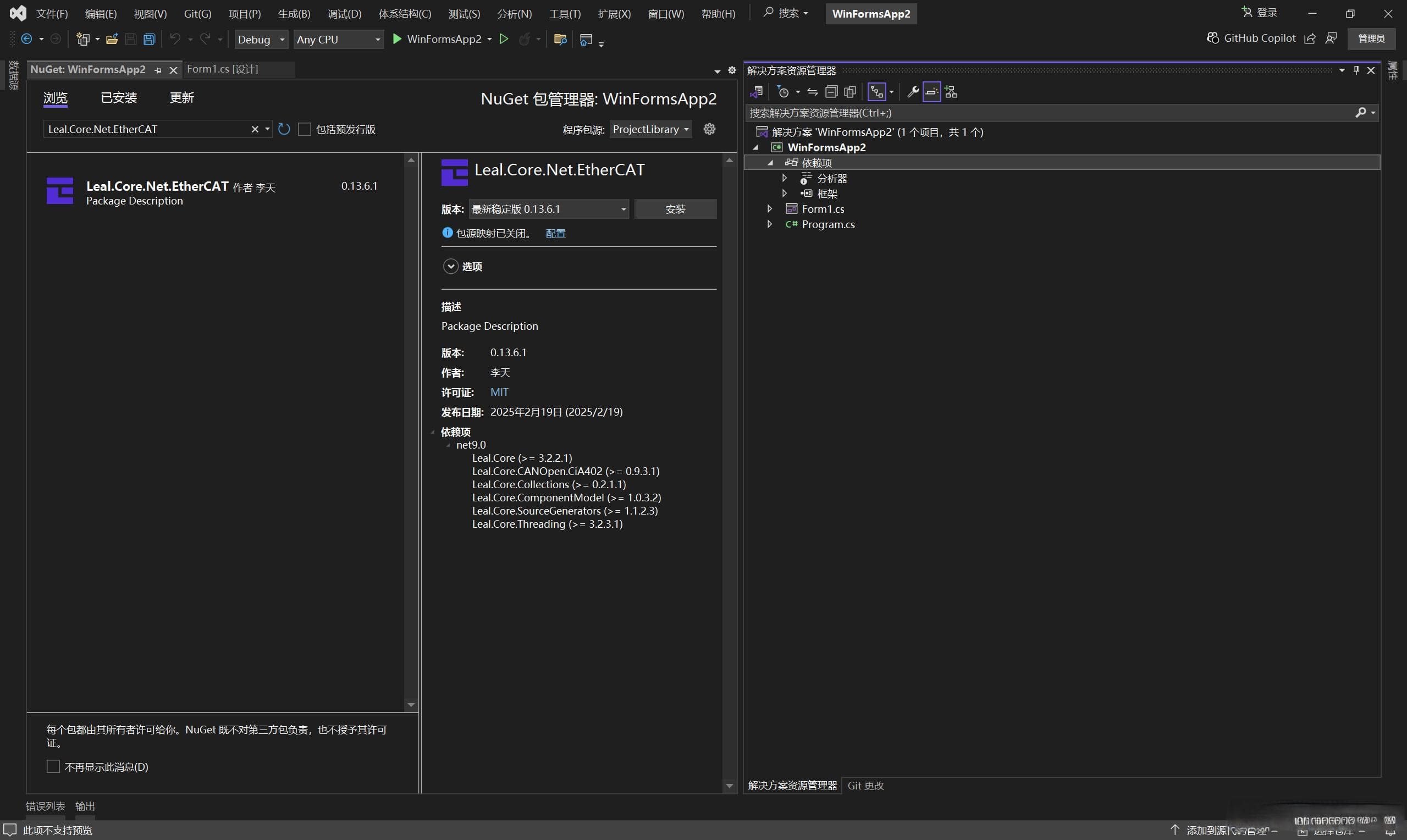
Task: Toggle Preview Selected Items in Solution Explorer
Action: coord(931,92)
